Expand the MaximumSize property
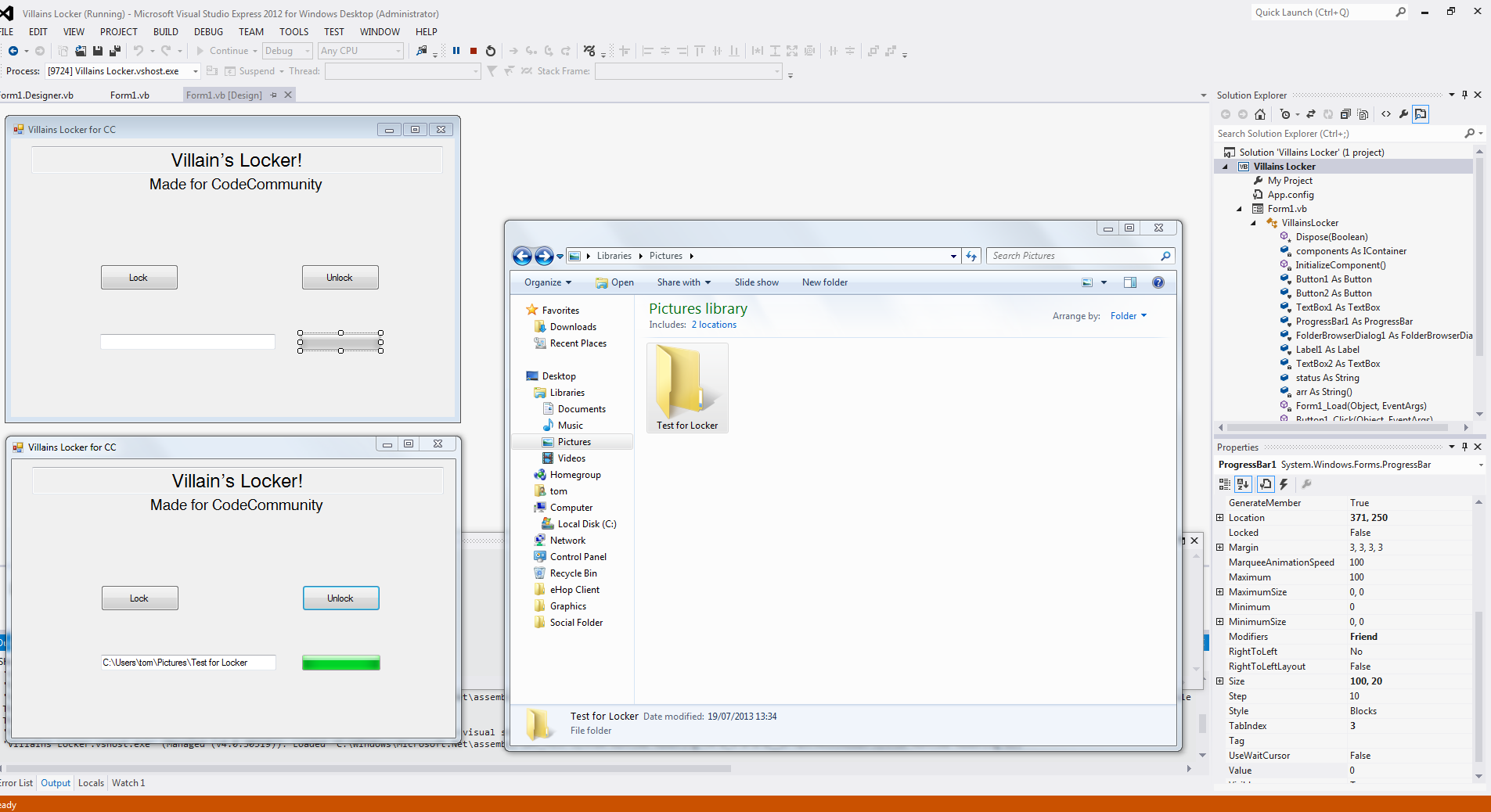 point(1220,592)
